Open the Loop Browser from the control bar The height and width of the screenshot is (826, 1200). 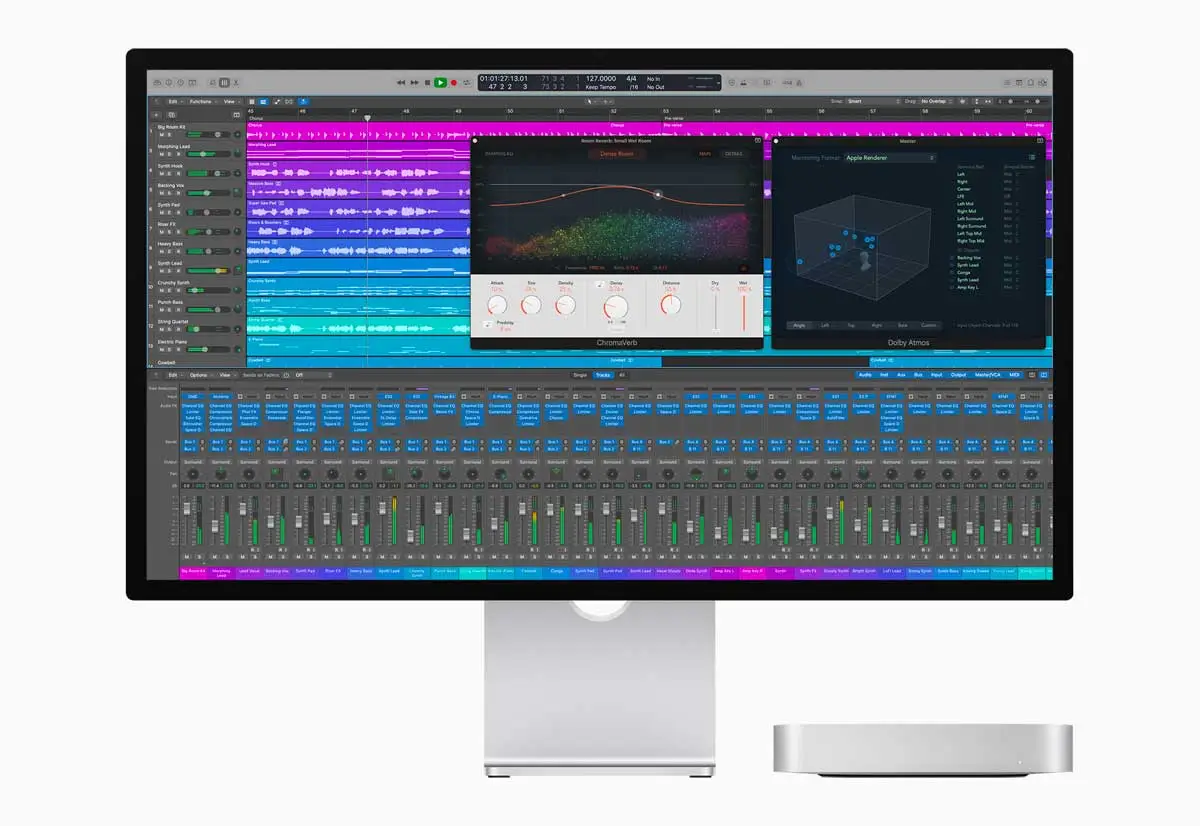click(x=1032, y=83)
